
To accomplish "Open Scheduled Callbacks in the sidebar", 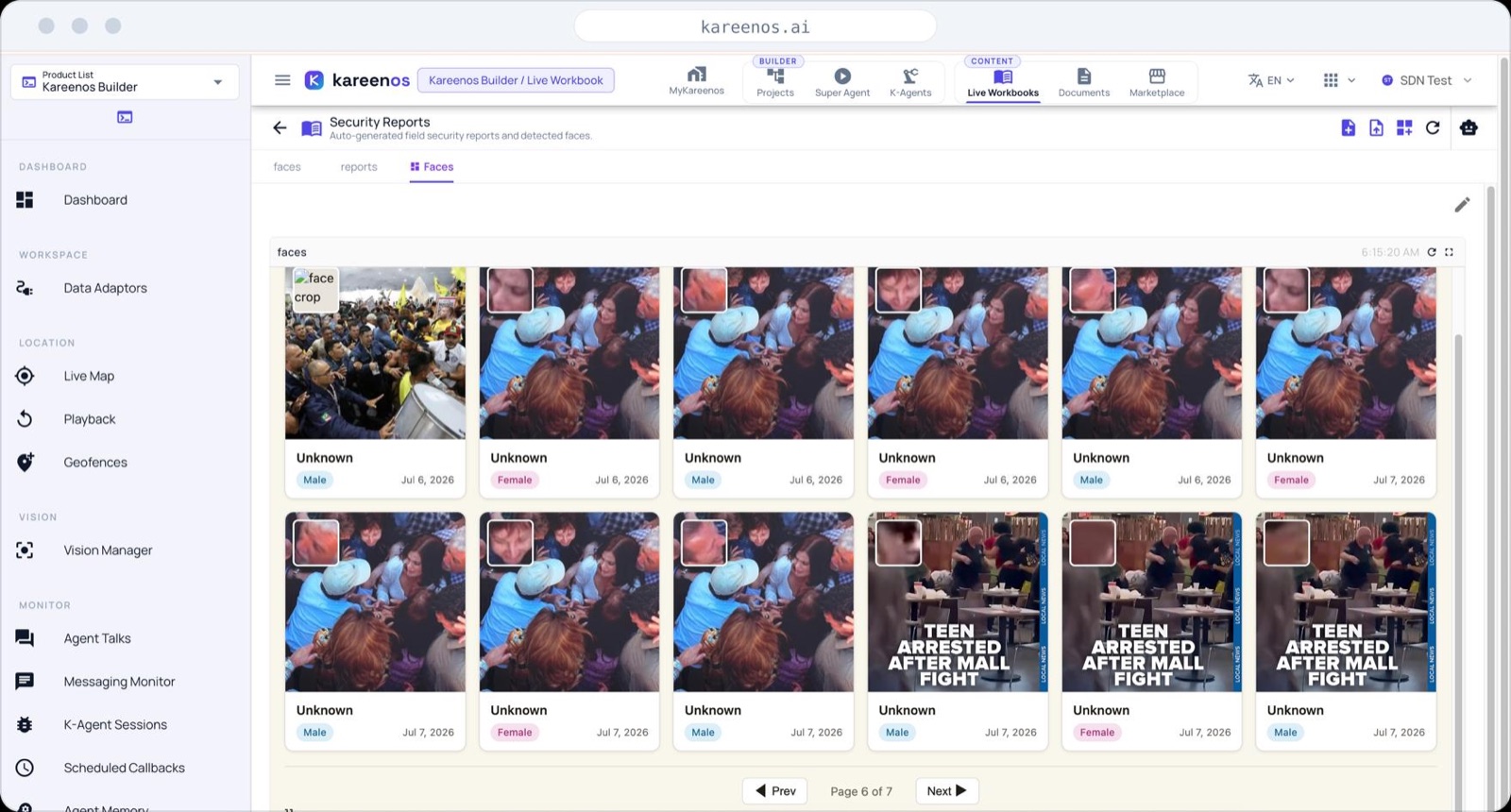I will point(125,768).
